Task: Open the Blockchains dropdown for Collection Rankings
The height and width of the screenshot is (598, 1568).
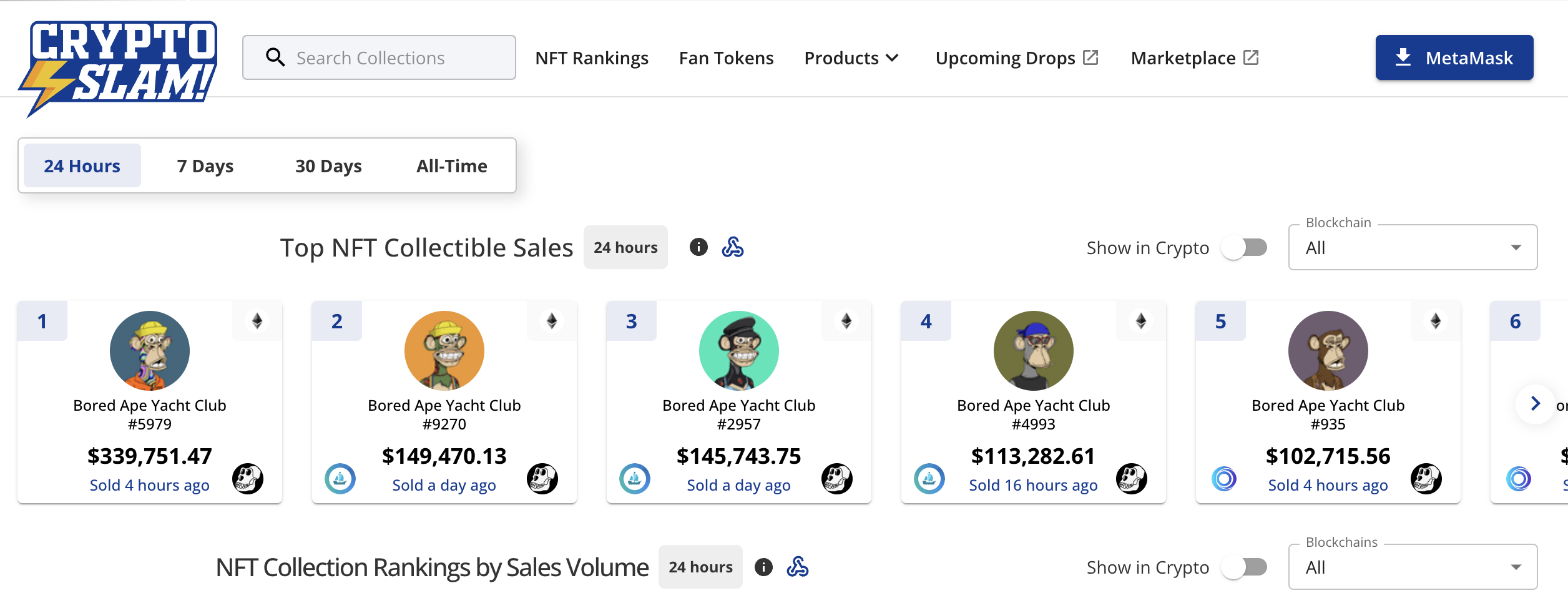Action: (x=1412, y=567)
